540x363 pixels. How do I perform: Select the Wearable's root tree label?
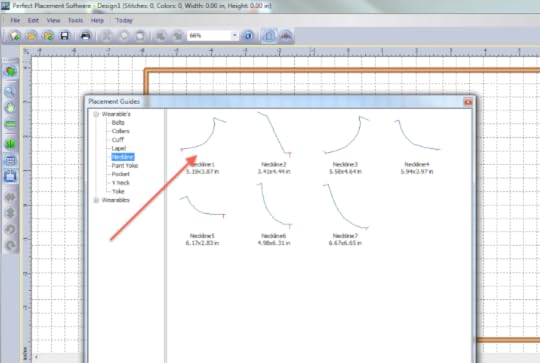(x=116, y=114)
